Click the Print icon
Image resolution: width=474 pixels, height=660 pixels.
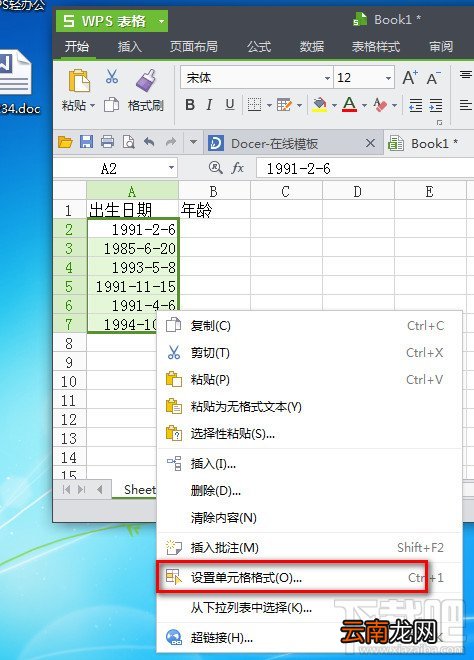(x=107, y=142)
